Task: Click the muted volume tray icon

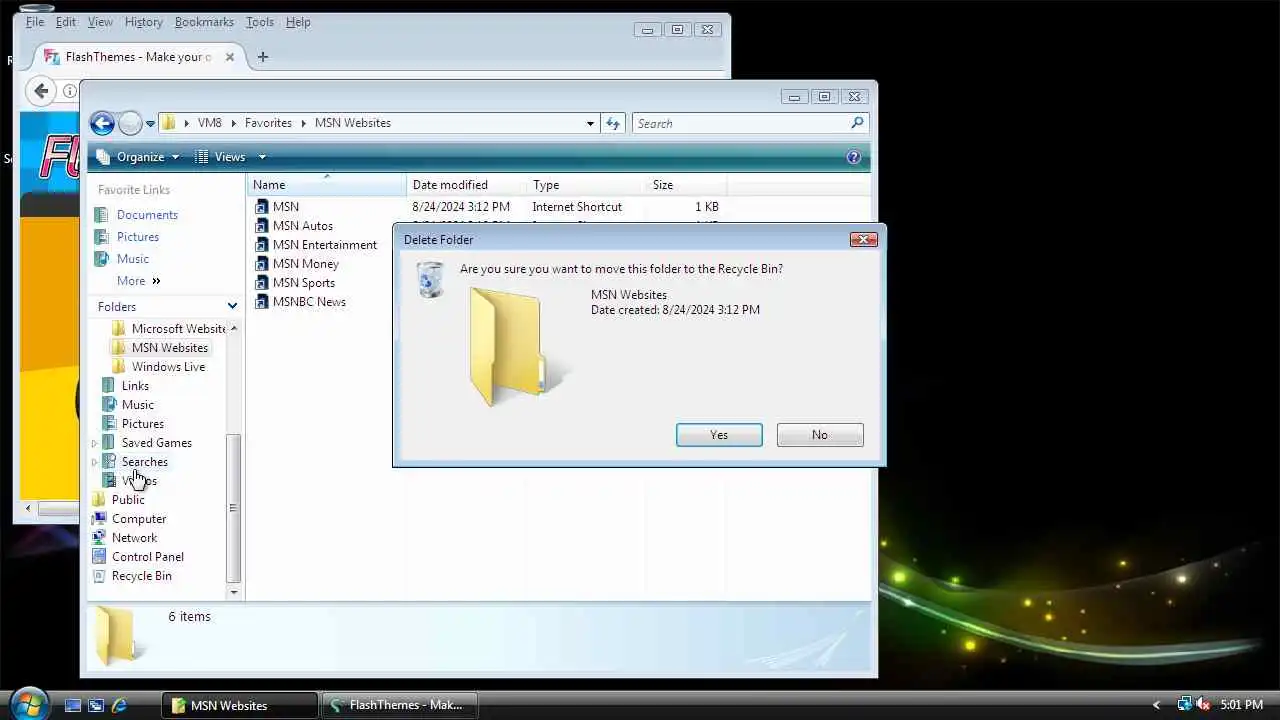Action: coord(1202,705)
